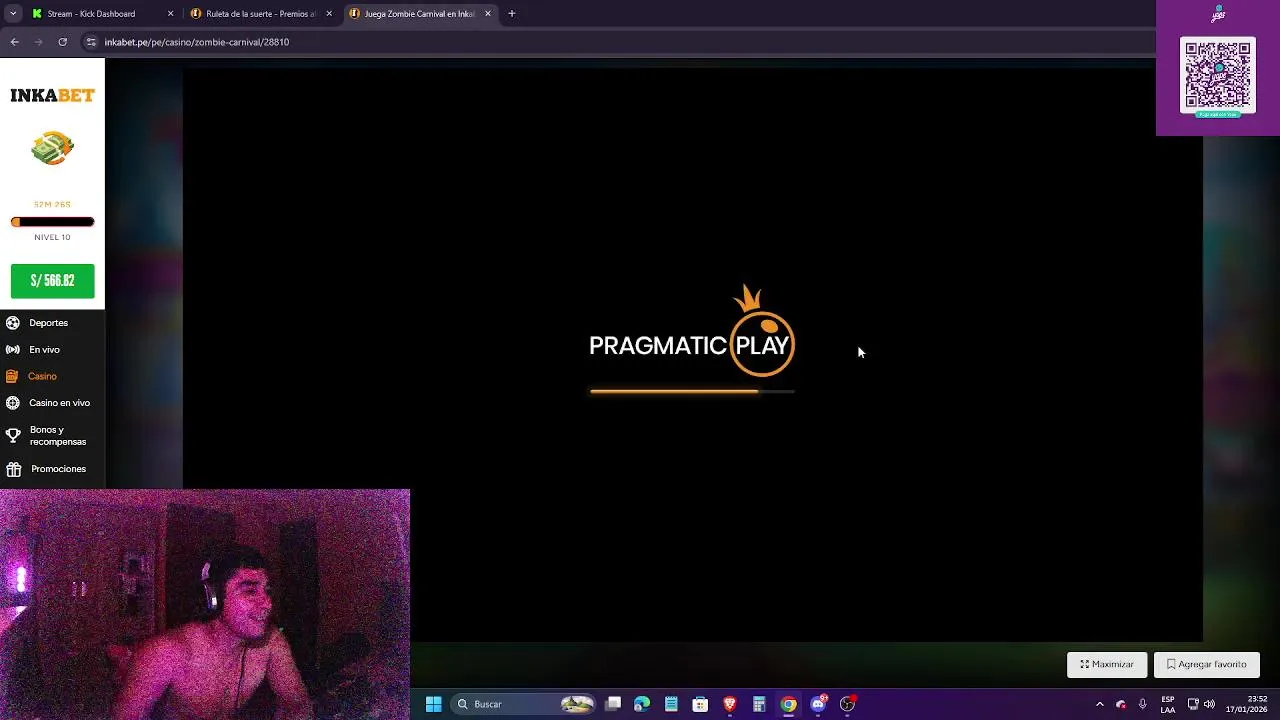The height and width of the screenshot is (720, 1280).
Task: Click the Inkabet logo
Action: [52, 96]
